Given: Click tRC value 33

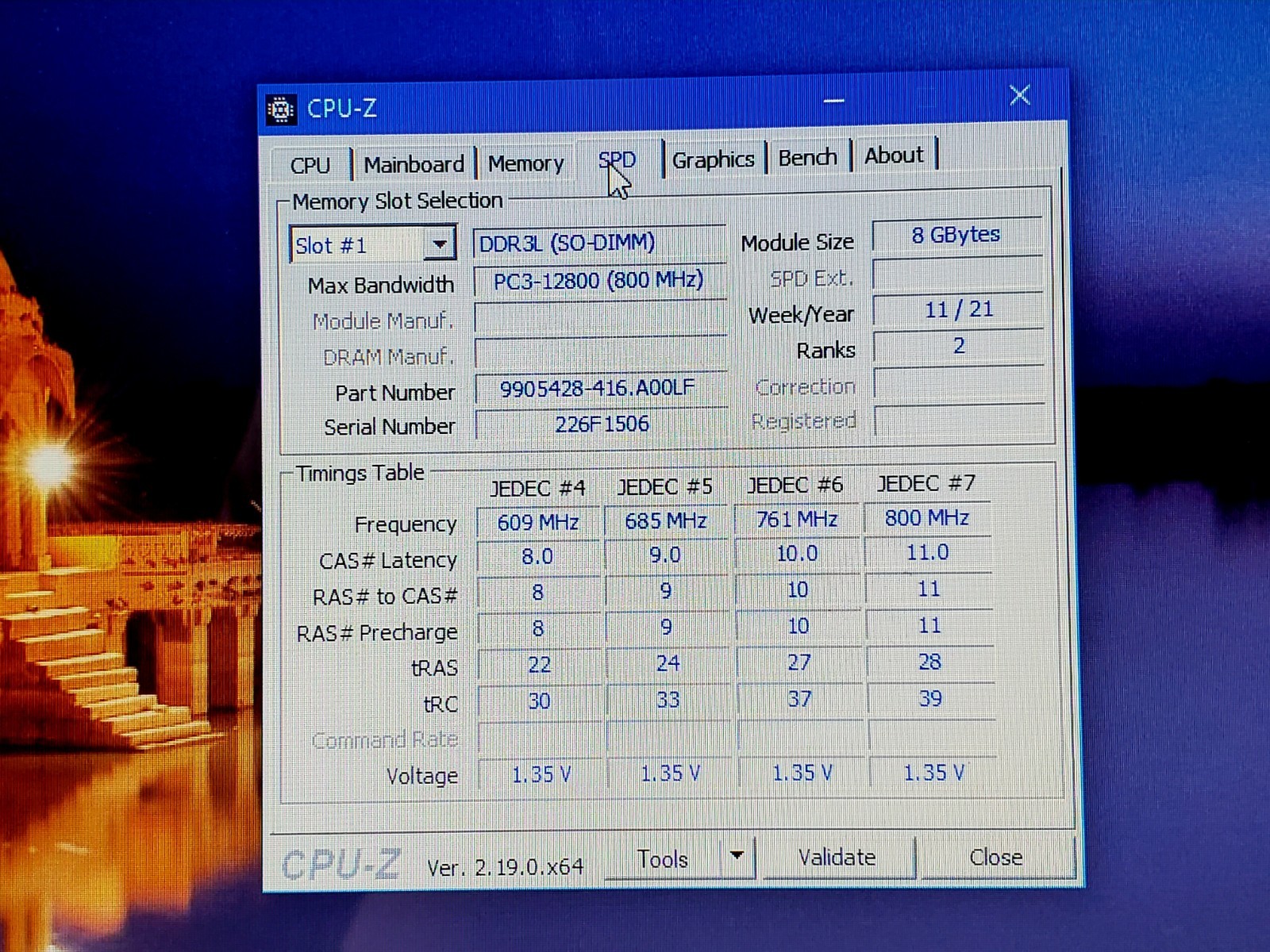Looking at the screenshot, I should click(x=668, y=700).
